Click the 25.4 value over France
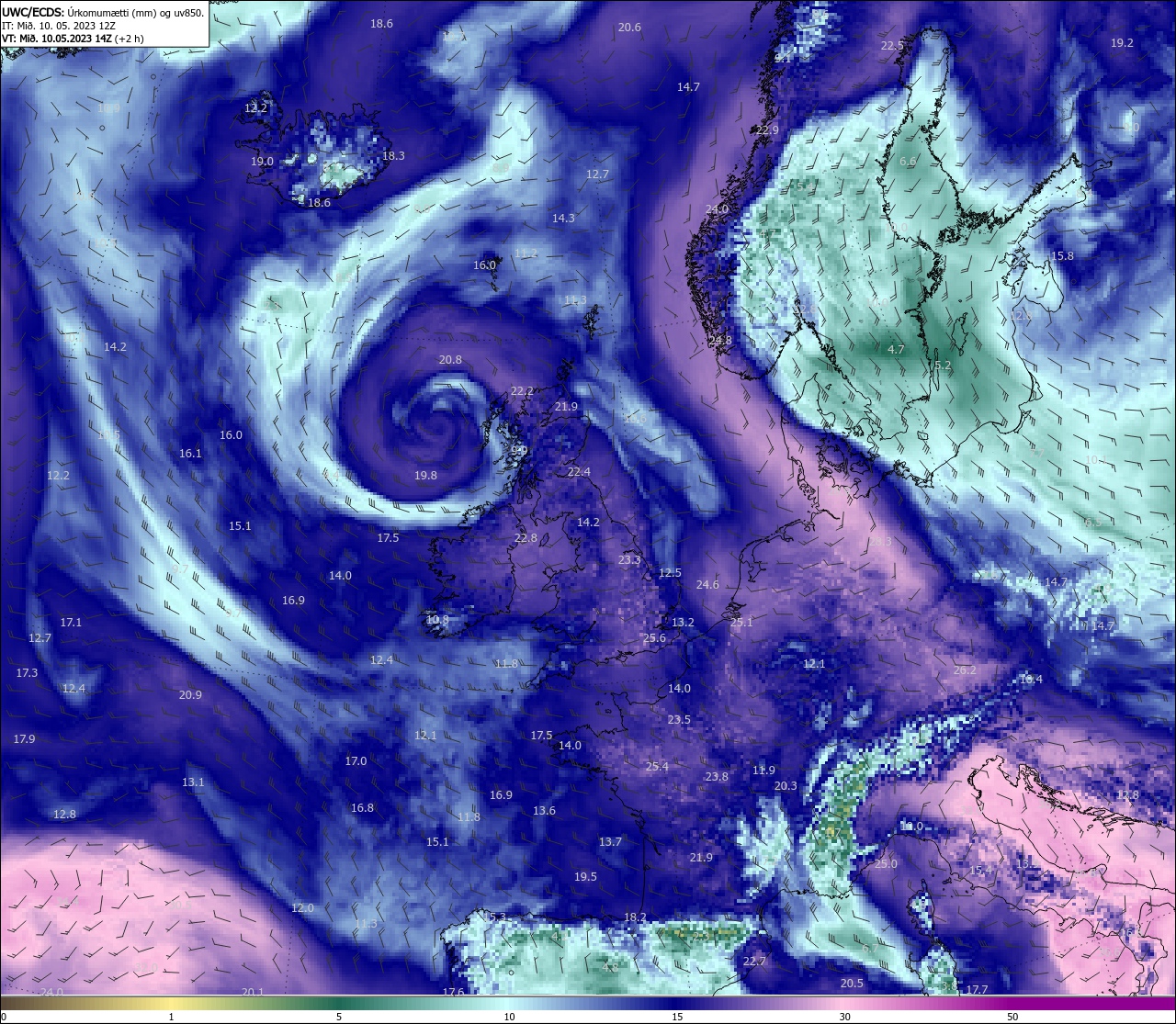The width and height of the screenshot is (1176, 1024). pos(657,767)
